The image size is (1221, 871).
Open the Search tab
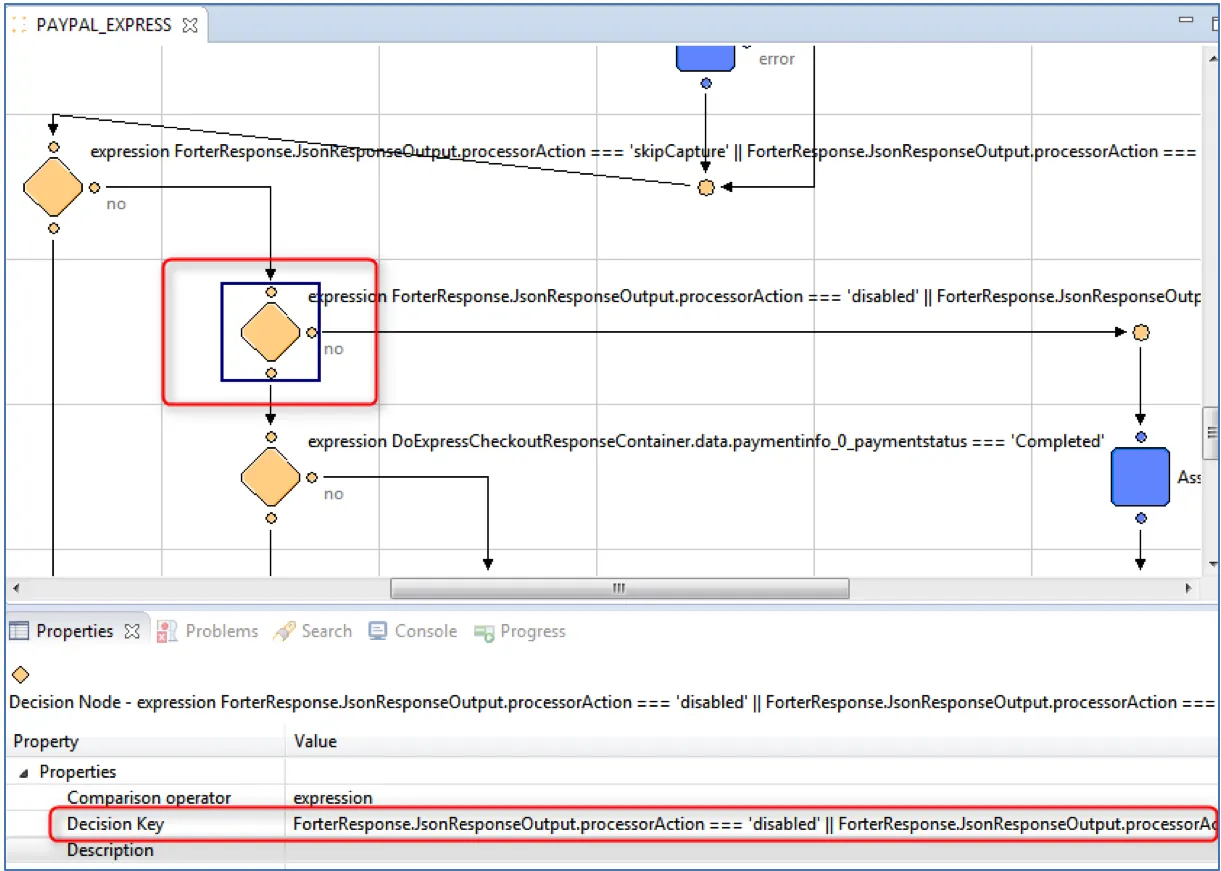(313, 631)
